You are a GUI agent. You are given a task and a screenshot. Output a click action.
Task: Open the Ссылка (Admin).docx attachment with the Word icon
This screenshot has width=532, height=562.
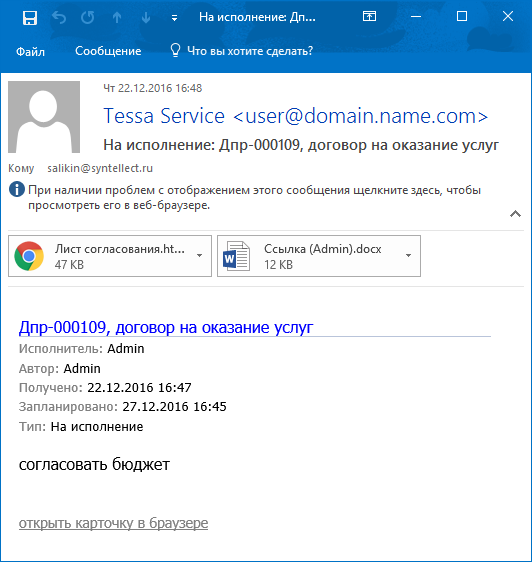(310, 256)
